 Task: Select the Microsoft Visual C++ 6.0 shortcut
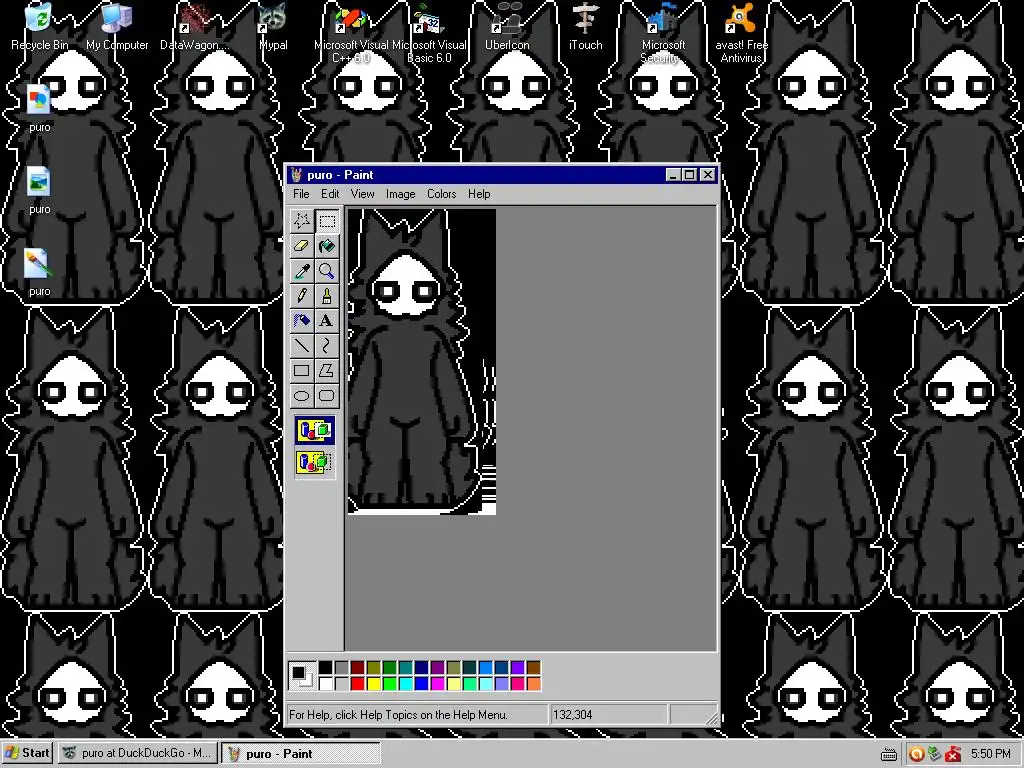(351, 34)
